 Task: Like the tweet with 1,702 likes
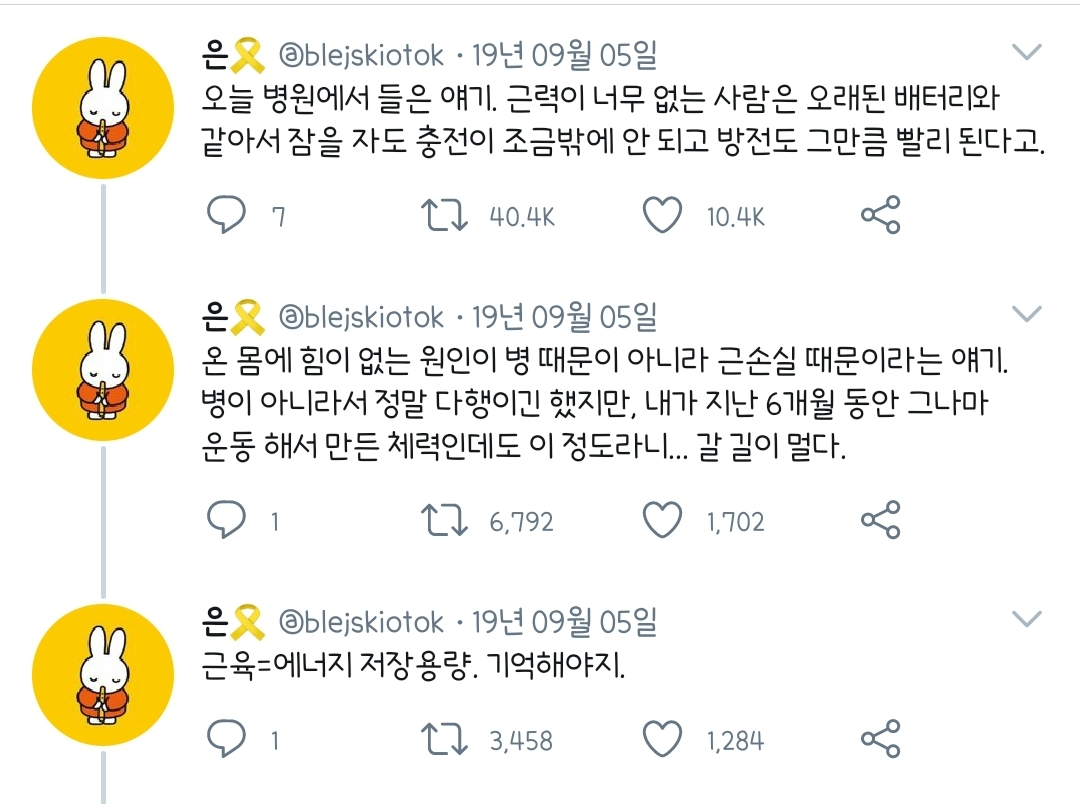(x=662, y=519)
